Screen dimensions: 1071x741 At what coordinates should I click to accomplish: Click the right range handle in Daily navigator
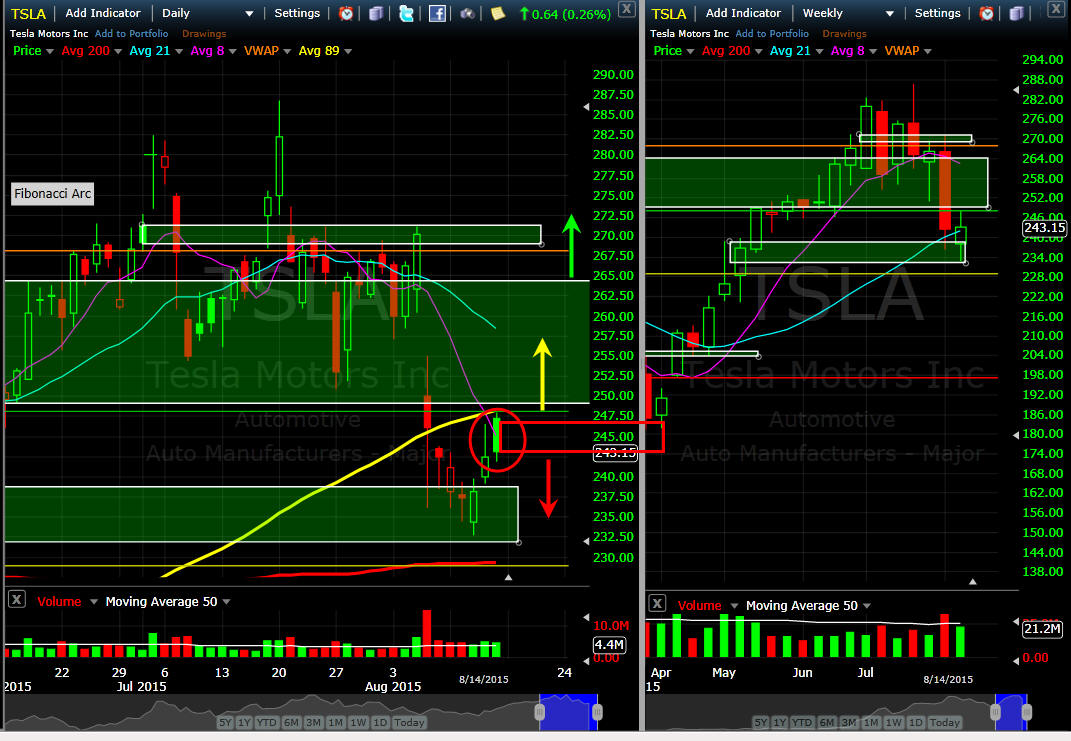pos(597,712)
